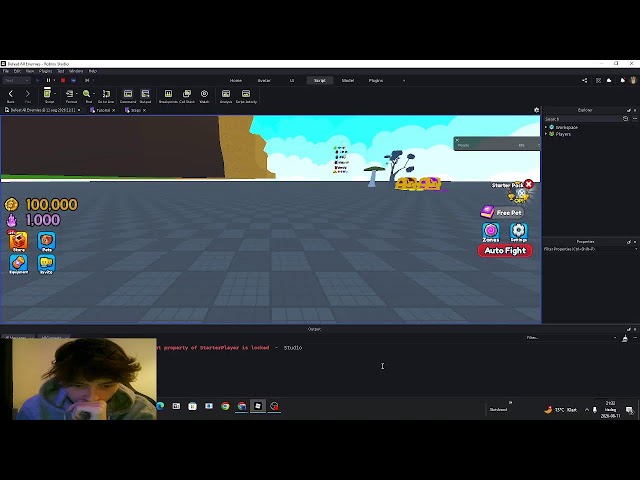The width and height of the screenshot is (640, 480).
Task: Select Workspace in Explorer
Action: [x=567, y=127]
